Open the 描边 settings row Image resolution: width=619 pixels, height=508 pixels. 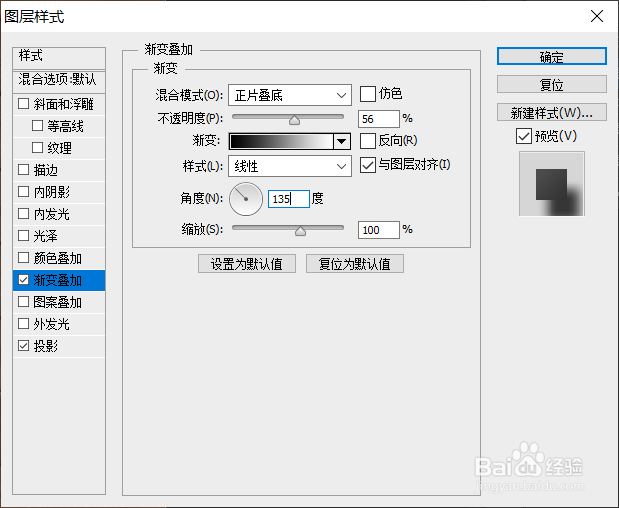coord(59,170)
